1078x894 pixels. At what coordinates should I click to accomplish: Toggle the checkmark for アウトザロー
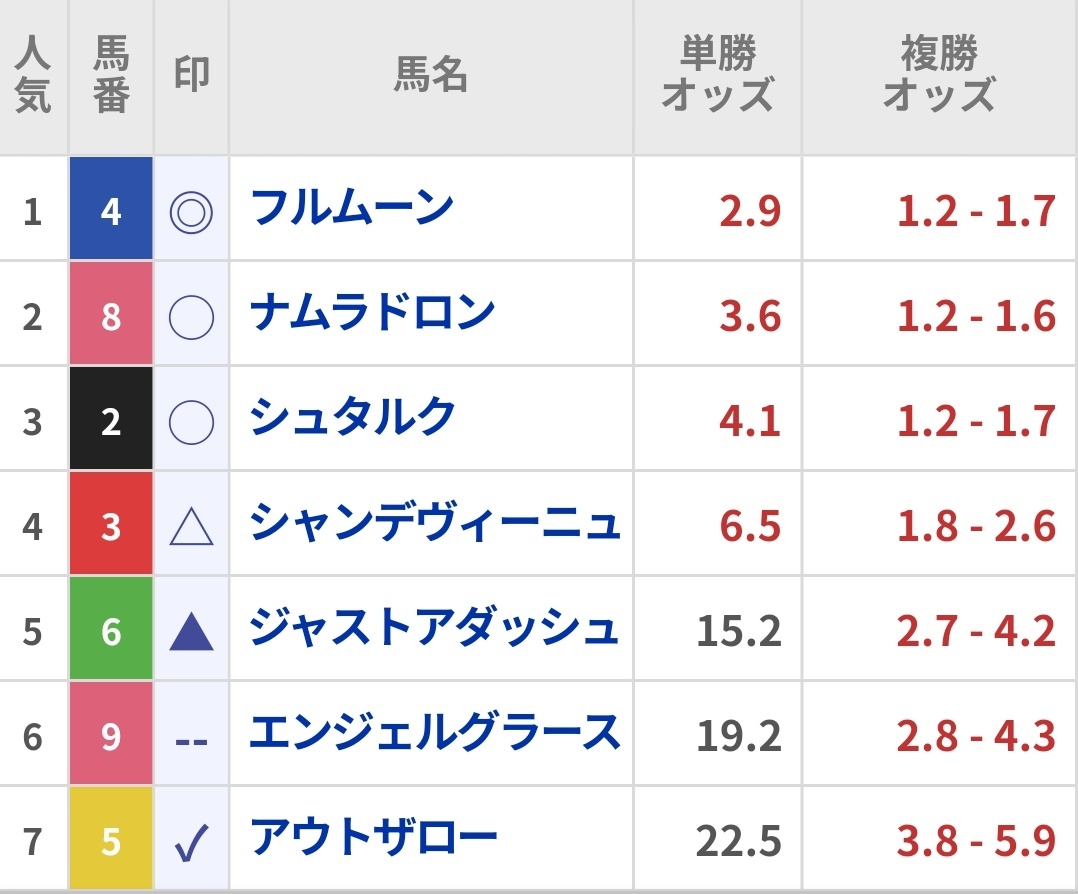(x=191, y=843)
